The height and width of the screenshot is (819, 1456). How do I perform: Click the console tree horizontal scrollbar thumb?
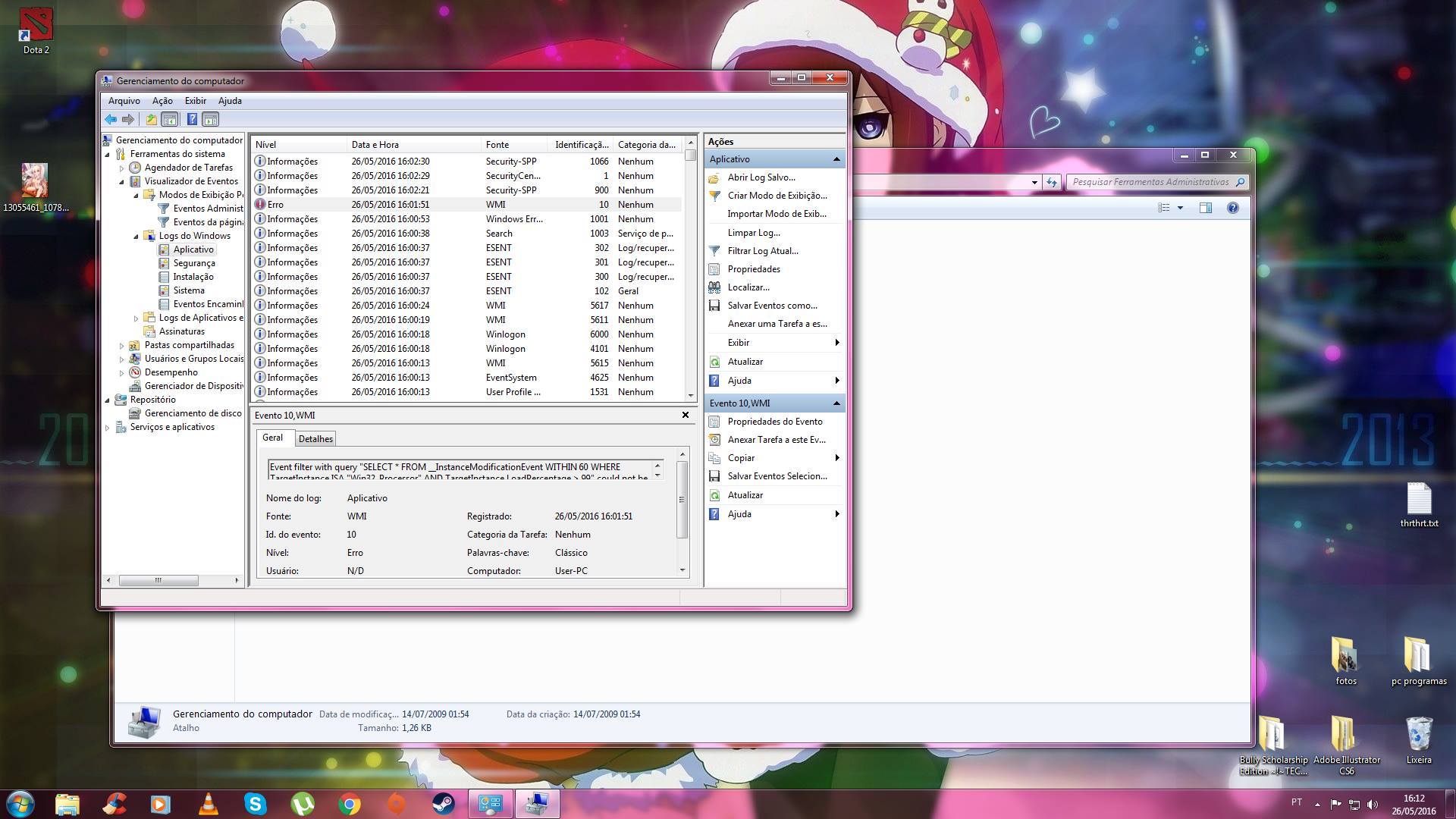[x=158, y=580]
